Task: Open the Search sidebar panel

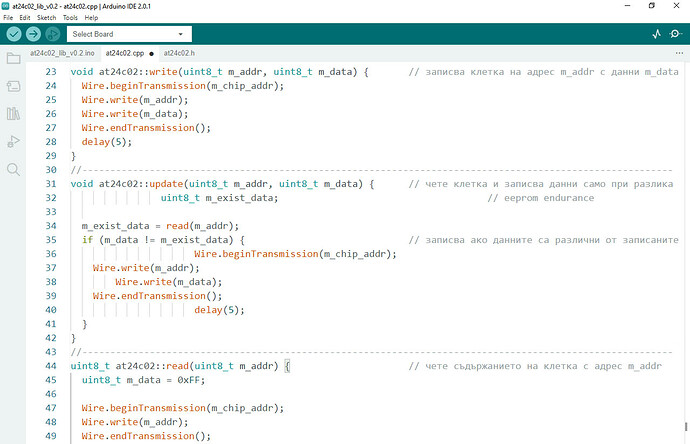Action: (x=13, y=170)
